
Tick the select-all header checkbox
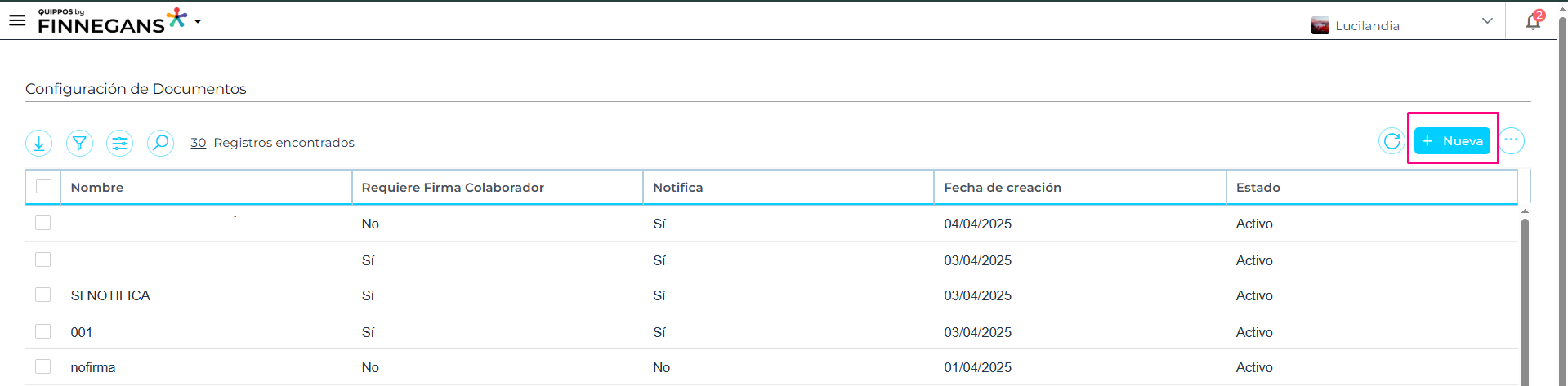point(44,186)
